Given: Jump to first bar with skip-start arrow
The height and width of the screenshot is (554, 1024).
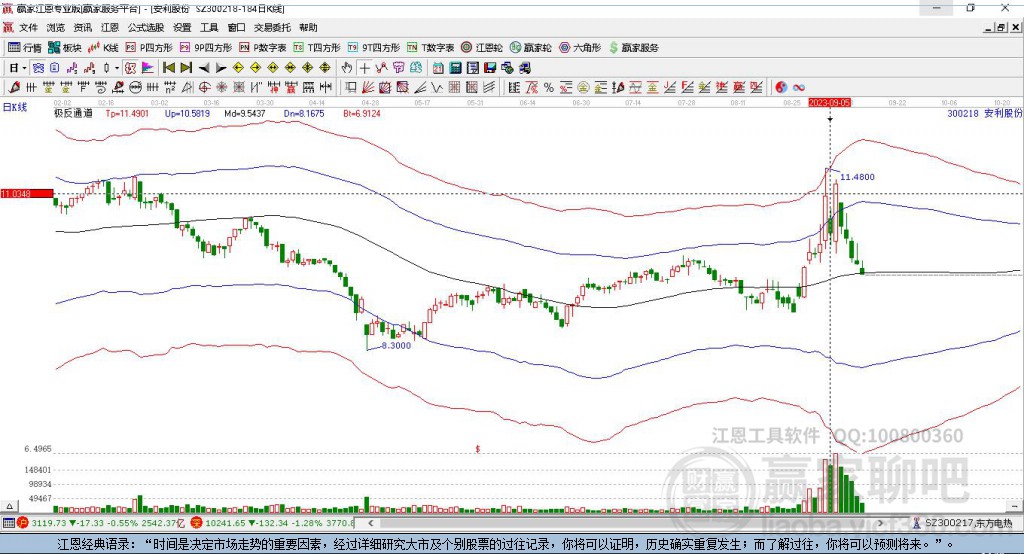Looking at the screenshot, I should point(169,68).
